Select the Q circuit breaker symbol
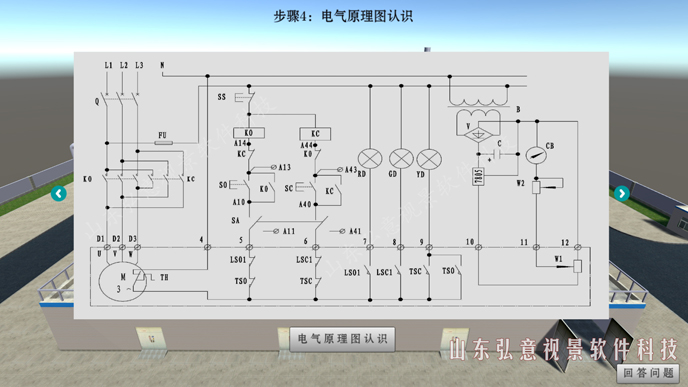The image size is (688, 387). (122, 99)
